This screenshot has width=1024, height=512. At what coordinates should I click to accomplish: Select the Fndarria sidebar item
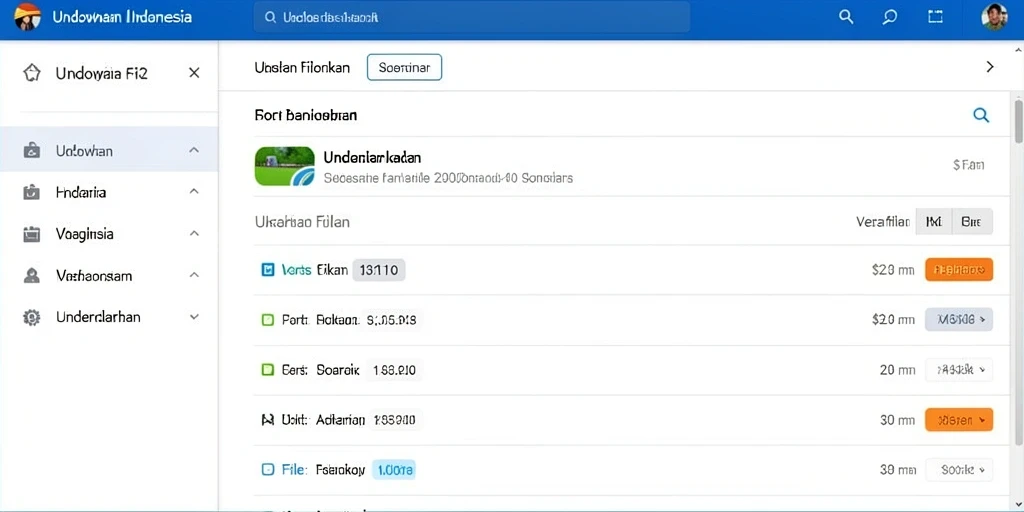109,192
